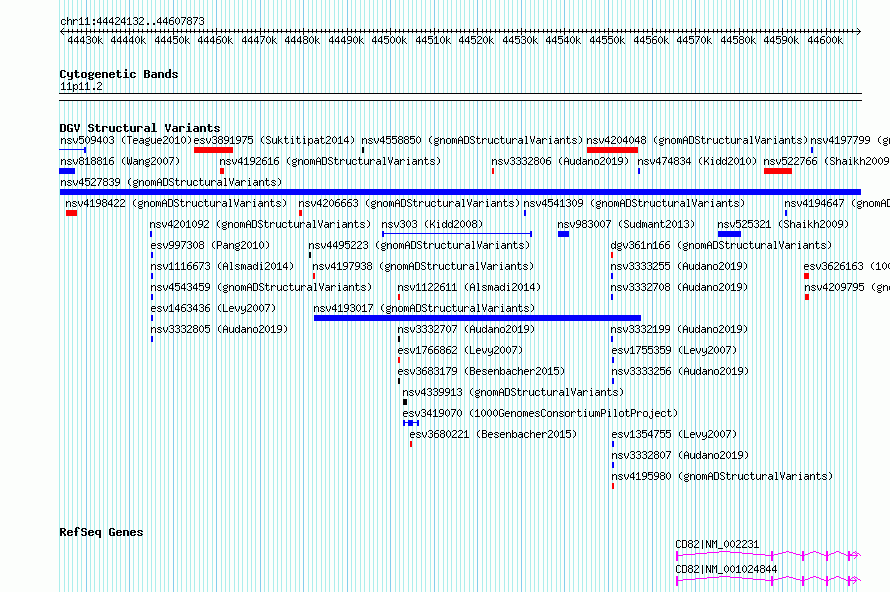Open variant dgv361n166 label

[x=721, y=245]
